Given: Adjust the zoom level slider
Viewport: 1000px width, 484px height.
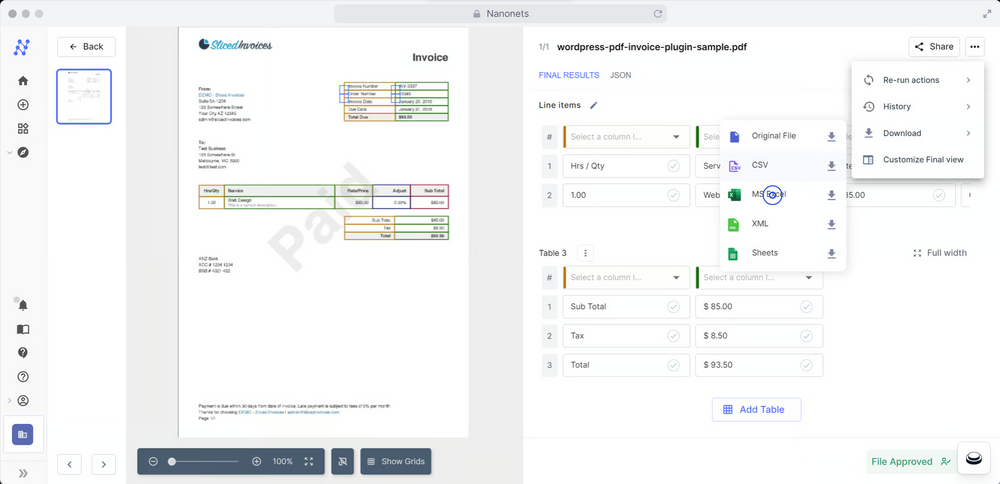Looking at the screenshot, I should 173,461.
